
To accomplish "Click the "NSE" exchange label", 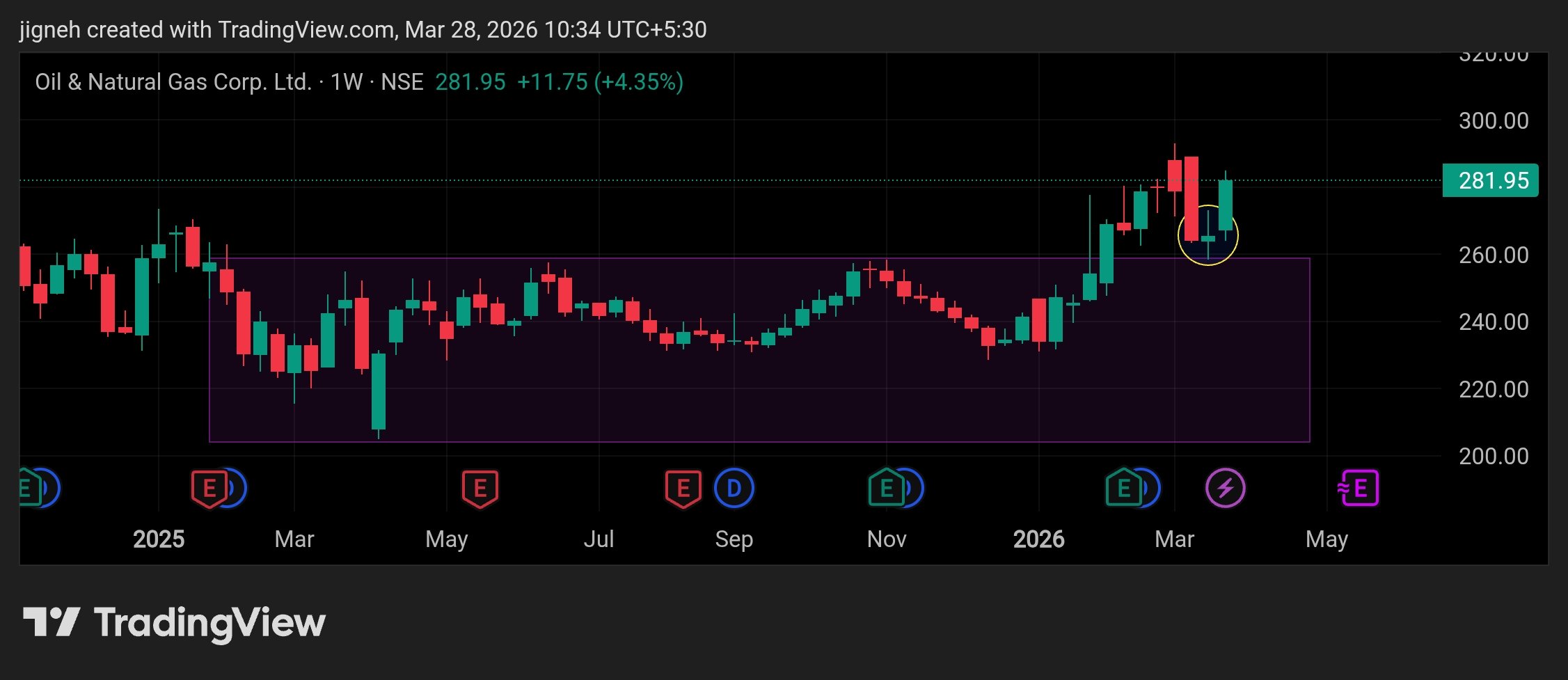I will (402, 82).
